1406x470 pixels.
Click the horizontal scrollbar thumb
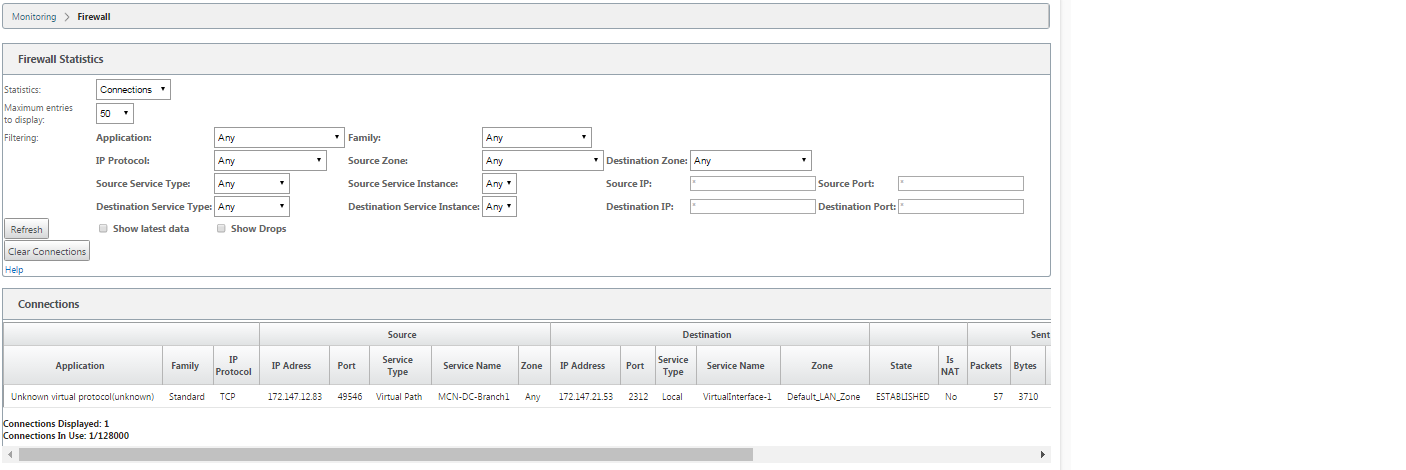(386, 454)
